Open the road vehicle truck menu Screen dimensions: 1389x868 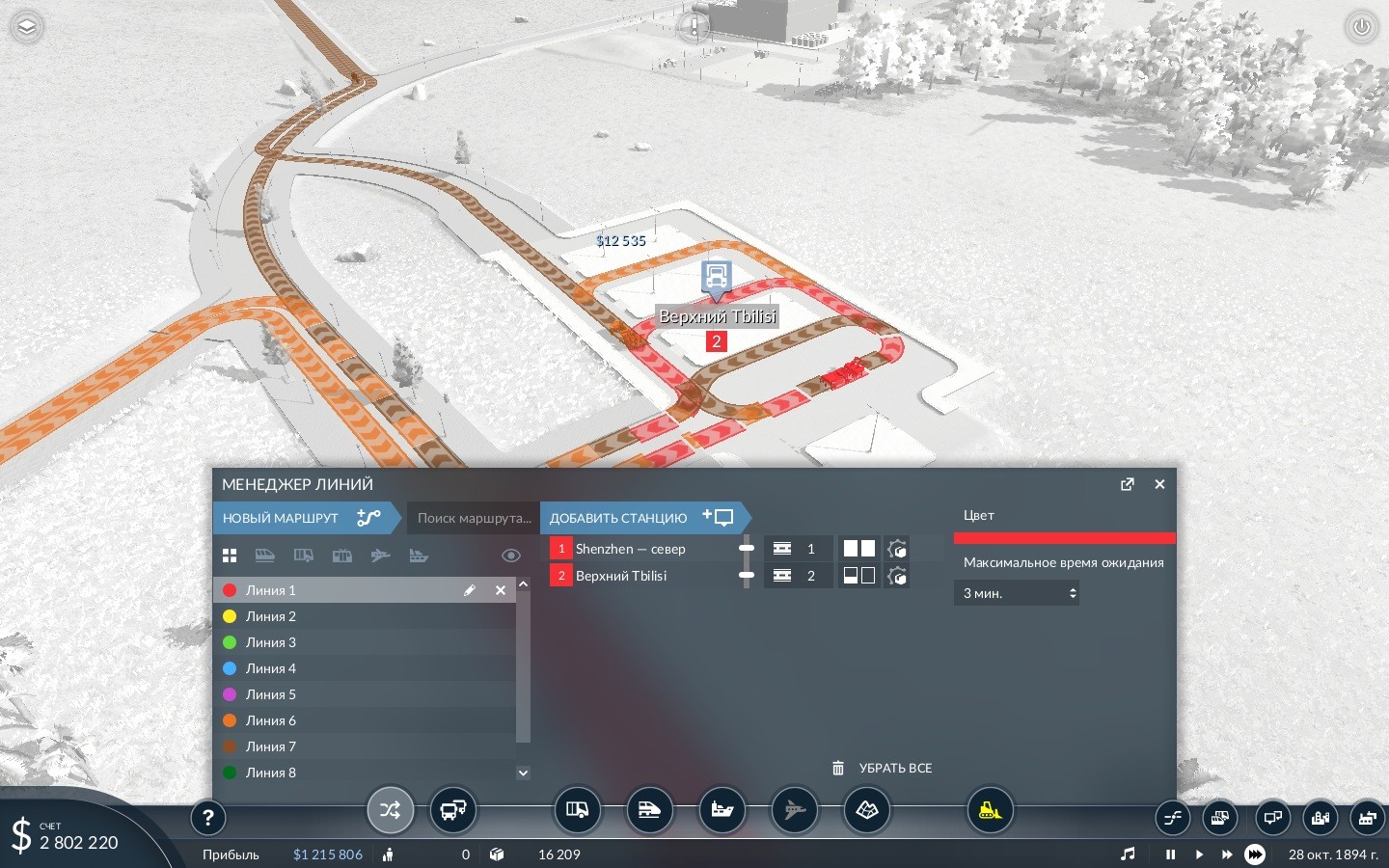point(577,811)
